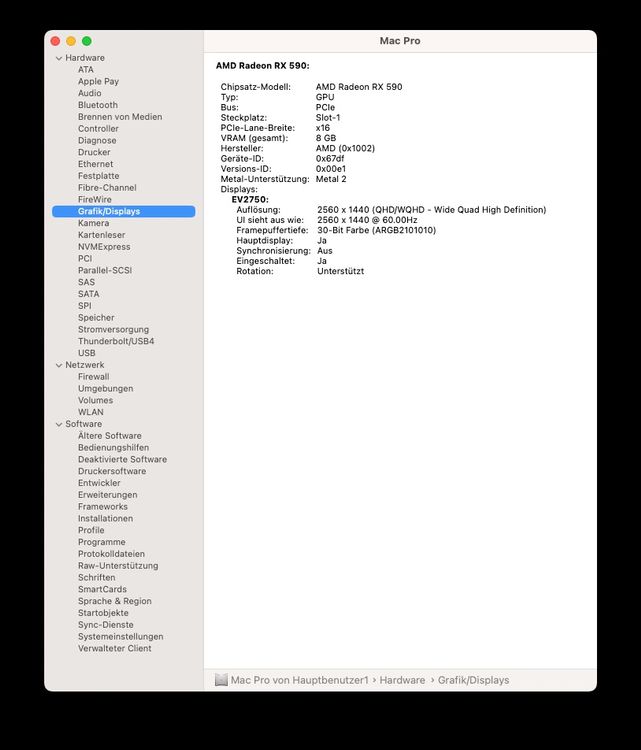Select the highlighted Grafik/Displays item

click(123, 211)
